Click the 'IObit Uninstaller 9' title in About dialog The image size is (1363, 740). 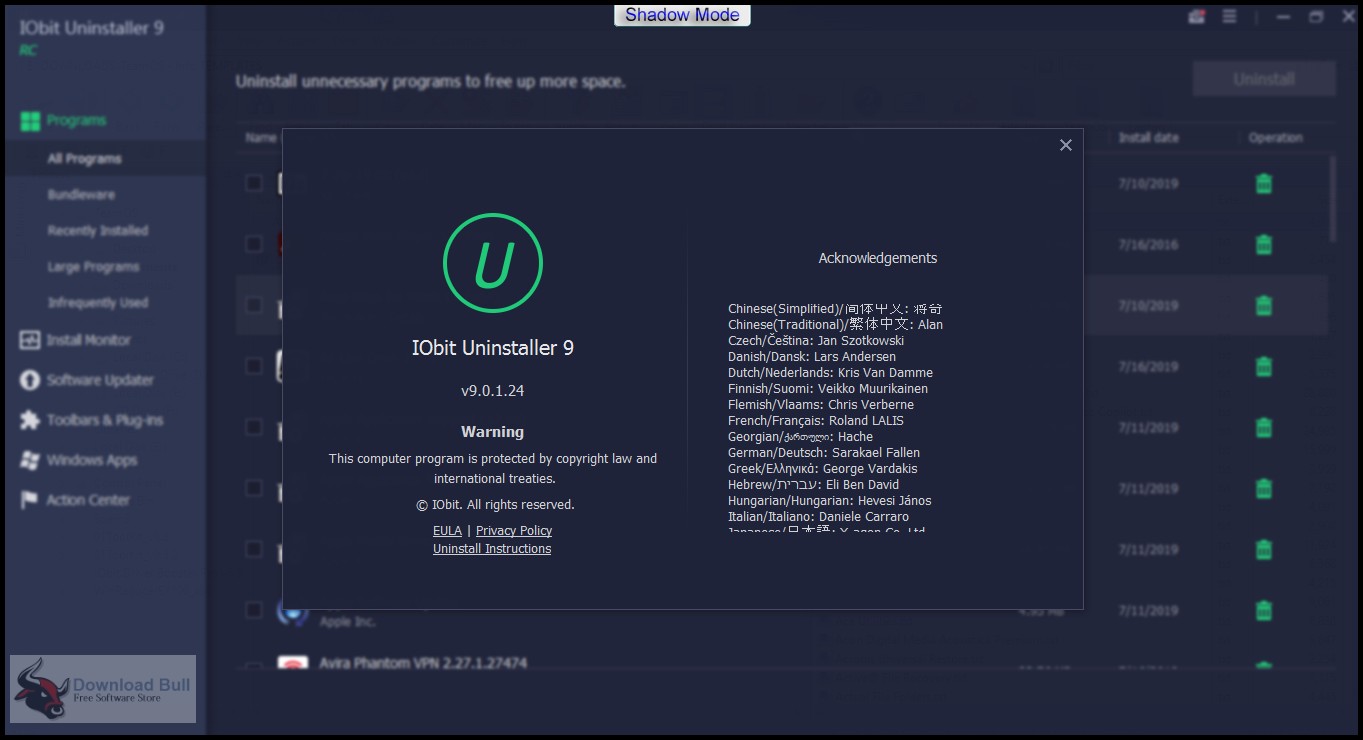point(493,349)
